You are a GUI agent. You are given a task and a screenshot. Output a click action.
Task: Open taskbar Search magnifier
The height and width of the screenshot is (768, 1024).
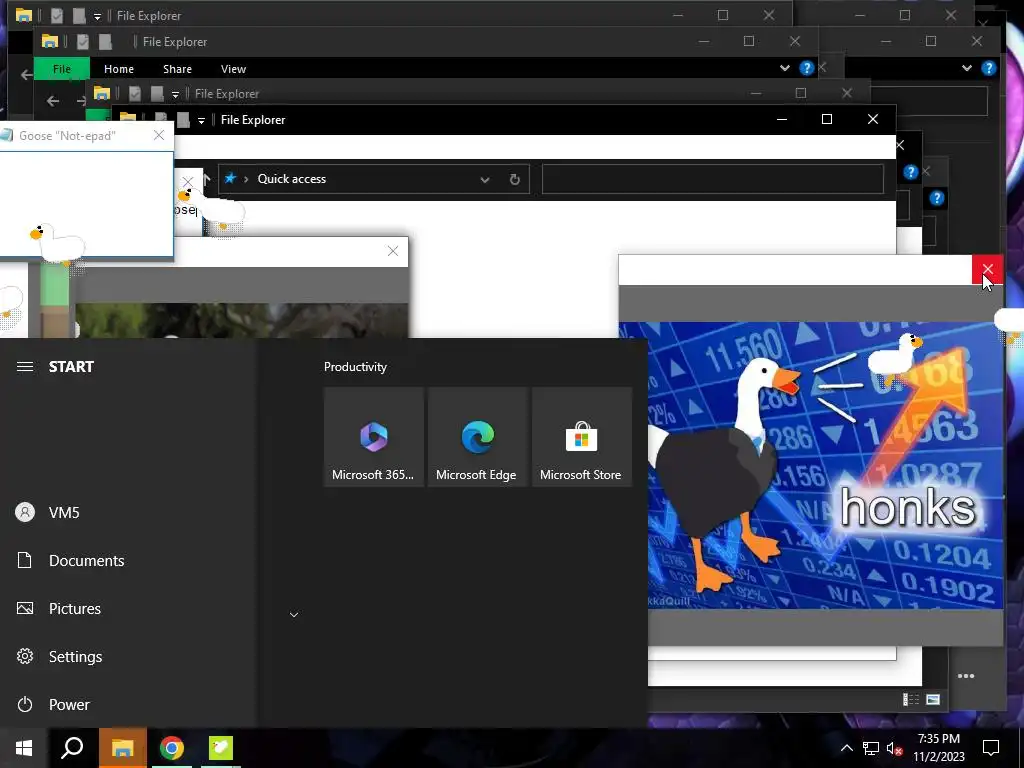(x=72, y=748)
